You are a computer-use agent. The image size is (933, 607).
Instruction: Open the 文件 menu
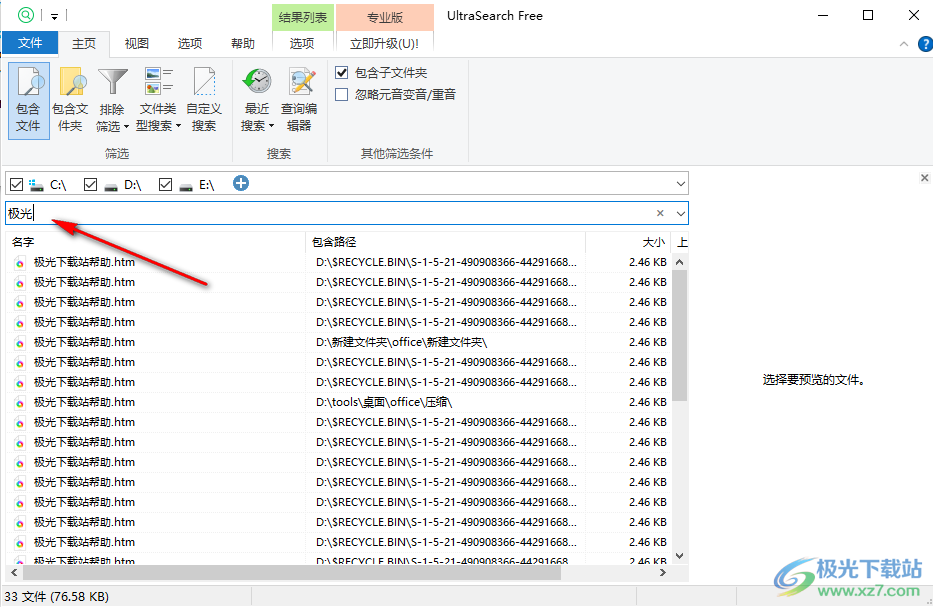(30, 43)
